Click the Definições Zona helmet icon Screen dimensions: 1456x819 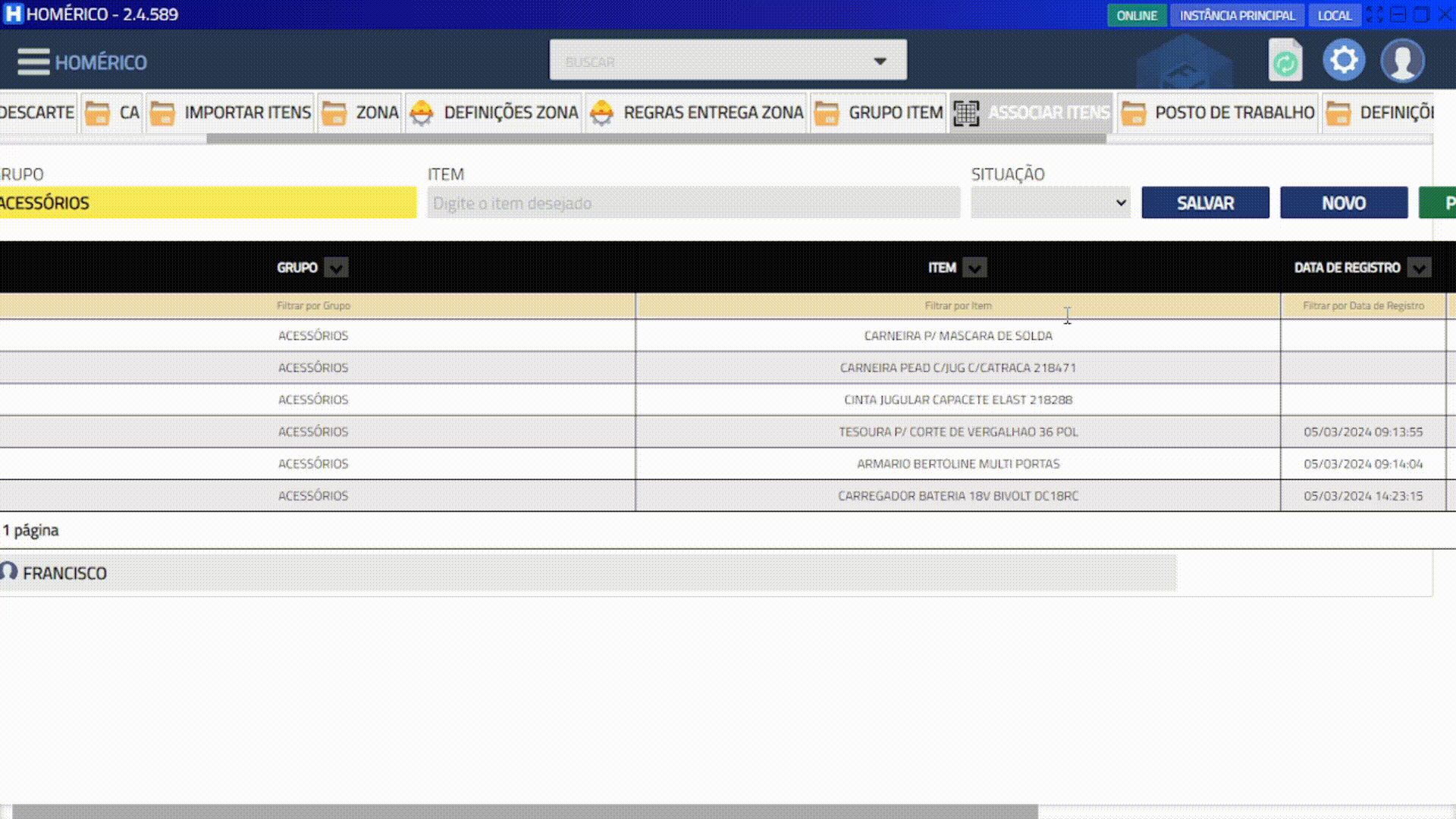(x=422, y=113)
